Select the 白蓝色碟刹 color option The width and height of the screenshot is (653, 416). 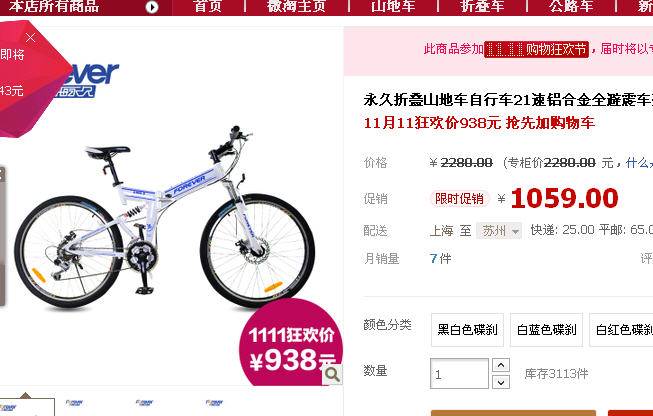[x=546, y=330]
